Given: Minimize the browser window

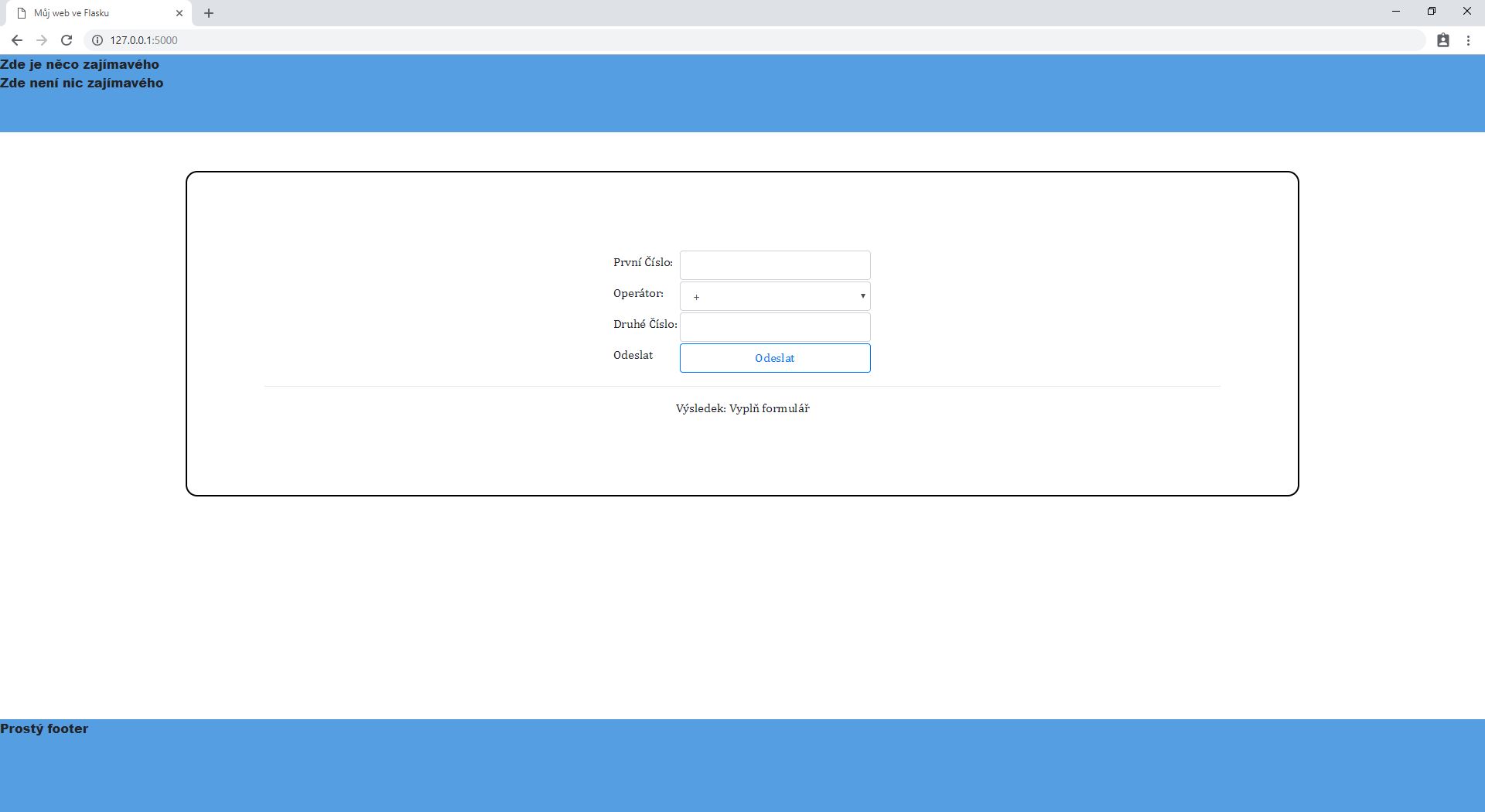Looking at the screenshot, I should [1396, 12].
